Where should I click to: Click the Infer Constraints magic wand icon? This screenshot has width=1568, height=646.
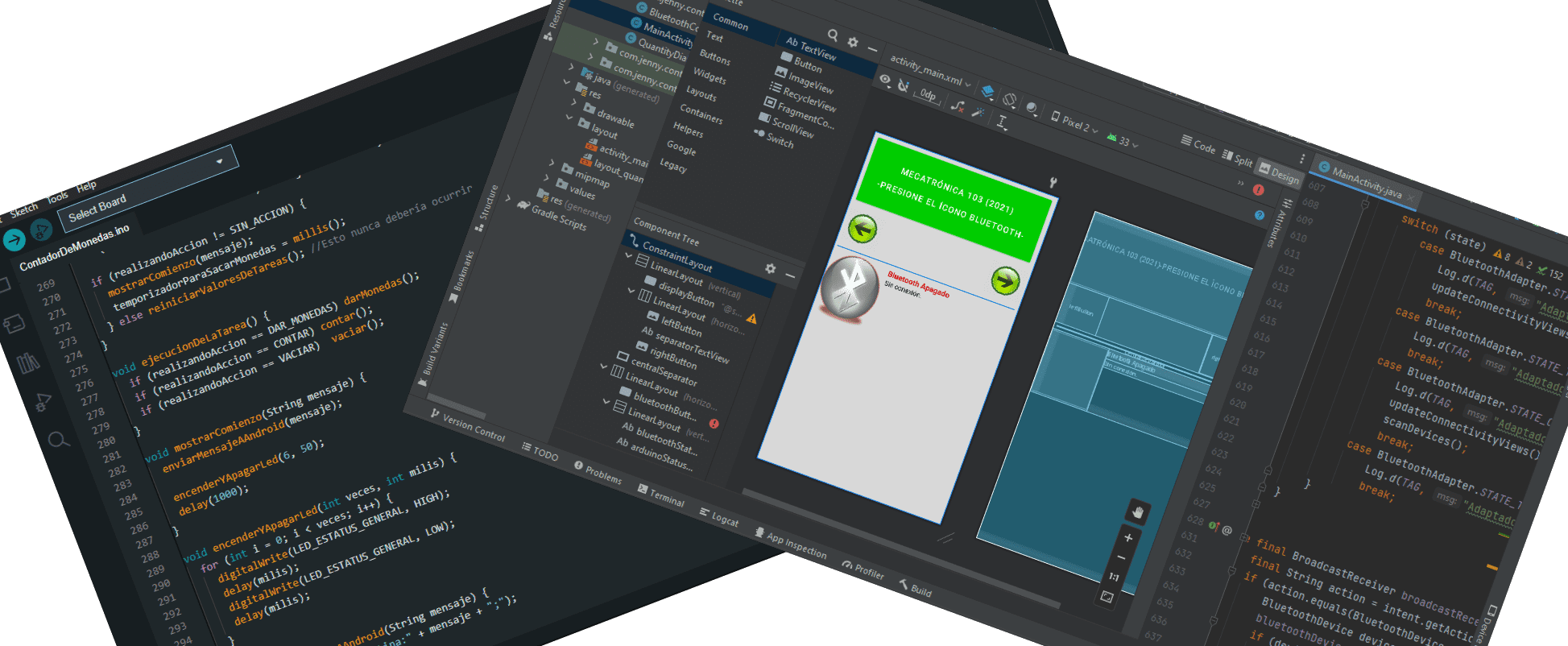pos(978,112)
